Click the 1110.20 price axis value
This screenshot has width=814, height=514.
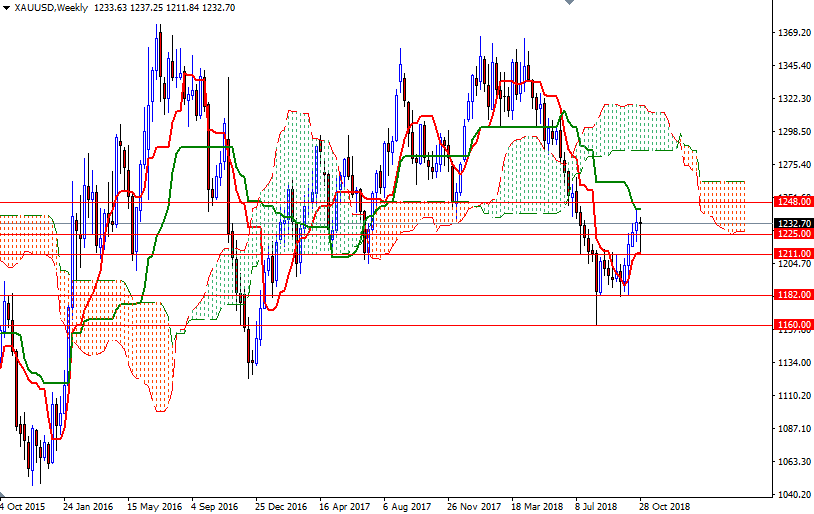coord(793,396)
